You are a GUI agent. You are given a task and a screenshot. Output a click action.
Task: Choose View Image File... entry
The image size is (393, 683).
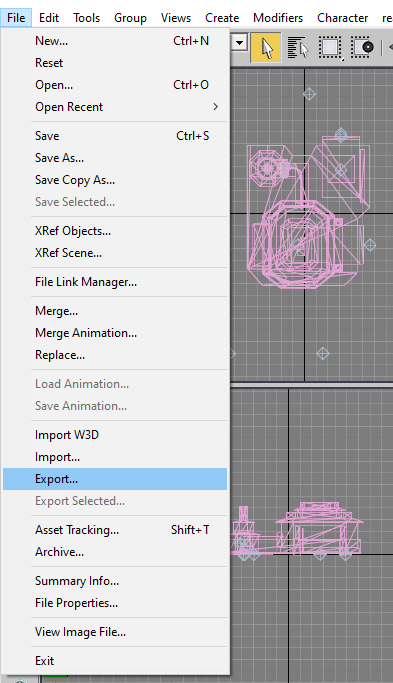click(115, 632)
